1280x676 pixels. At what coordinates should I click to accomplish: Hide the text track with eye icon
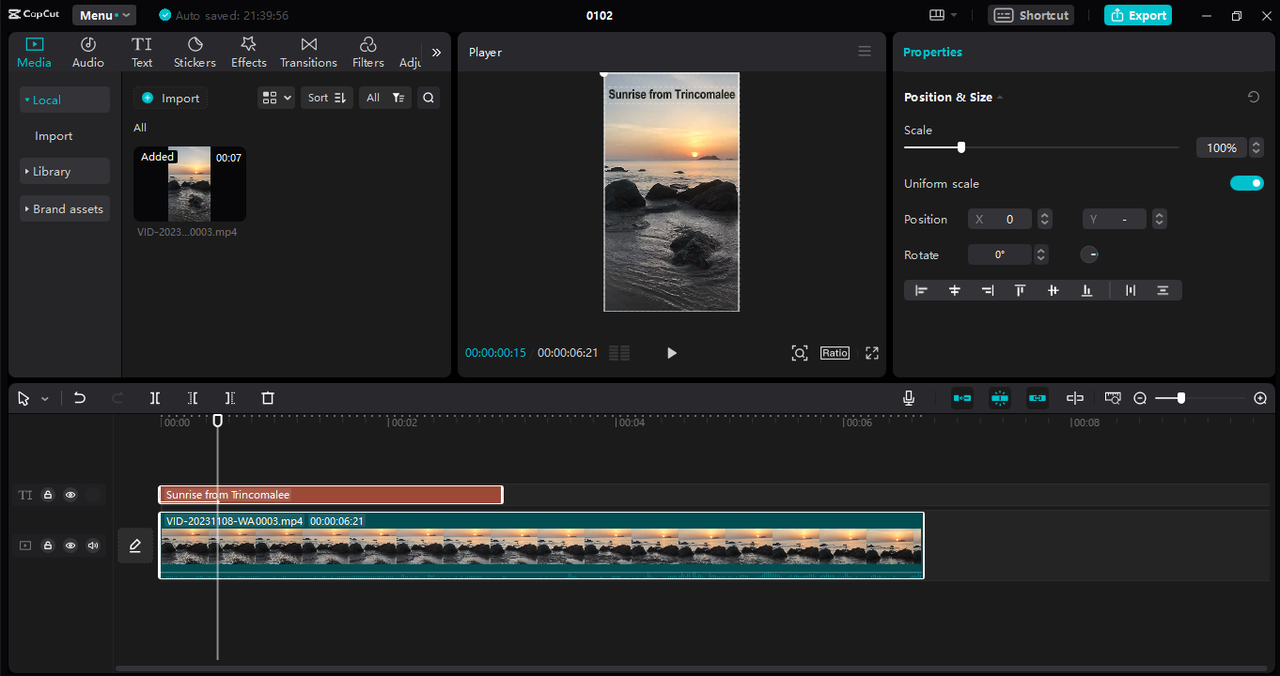(70, 495)
